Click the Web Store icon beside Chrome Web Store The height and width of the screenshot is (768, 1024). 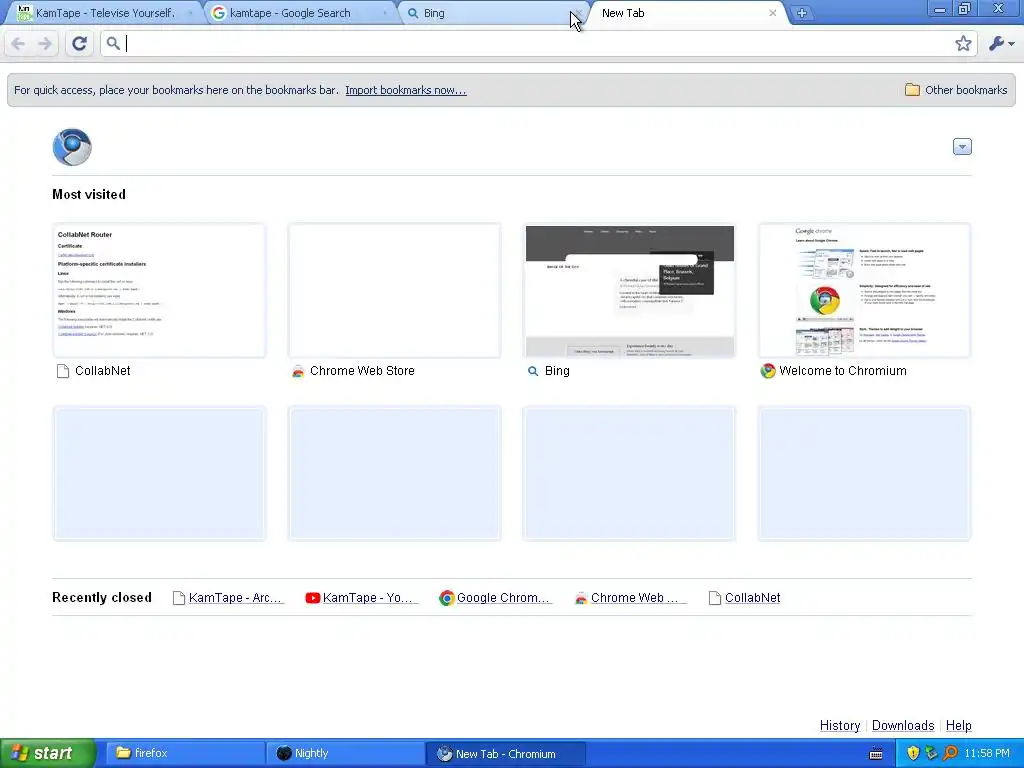(298, 372)
